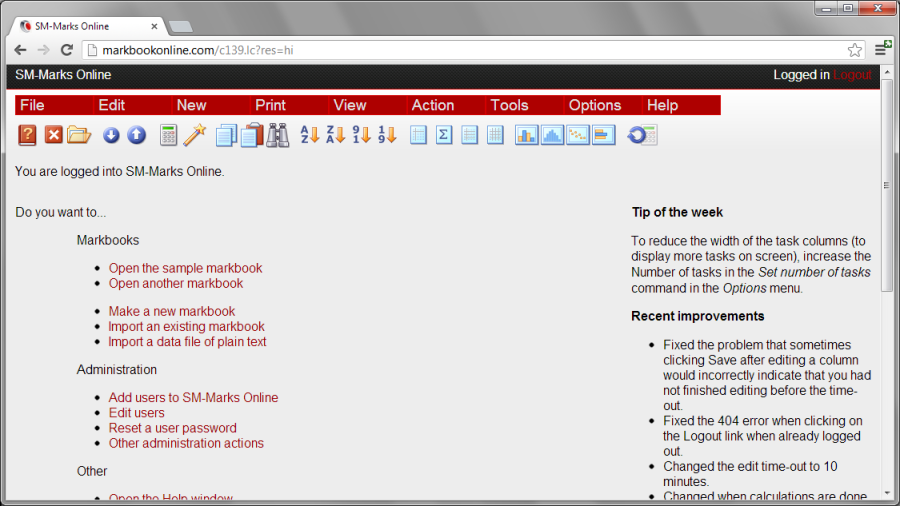Screen dimensions: 900x506
Task: Click the red help book icon
Action: pos(27,135)
